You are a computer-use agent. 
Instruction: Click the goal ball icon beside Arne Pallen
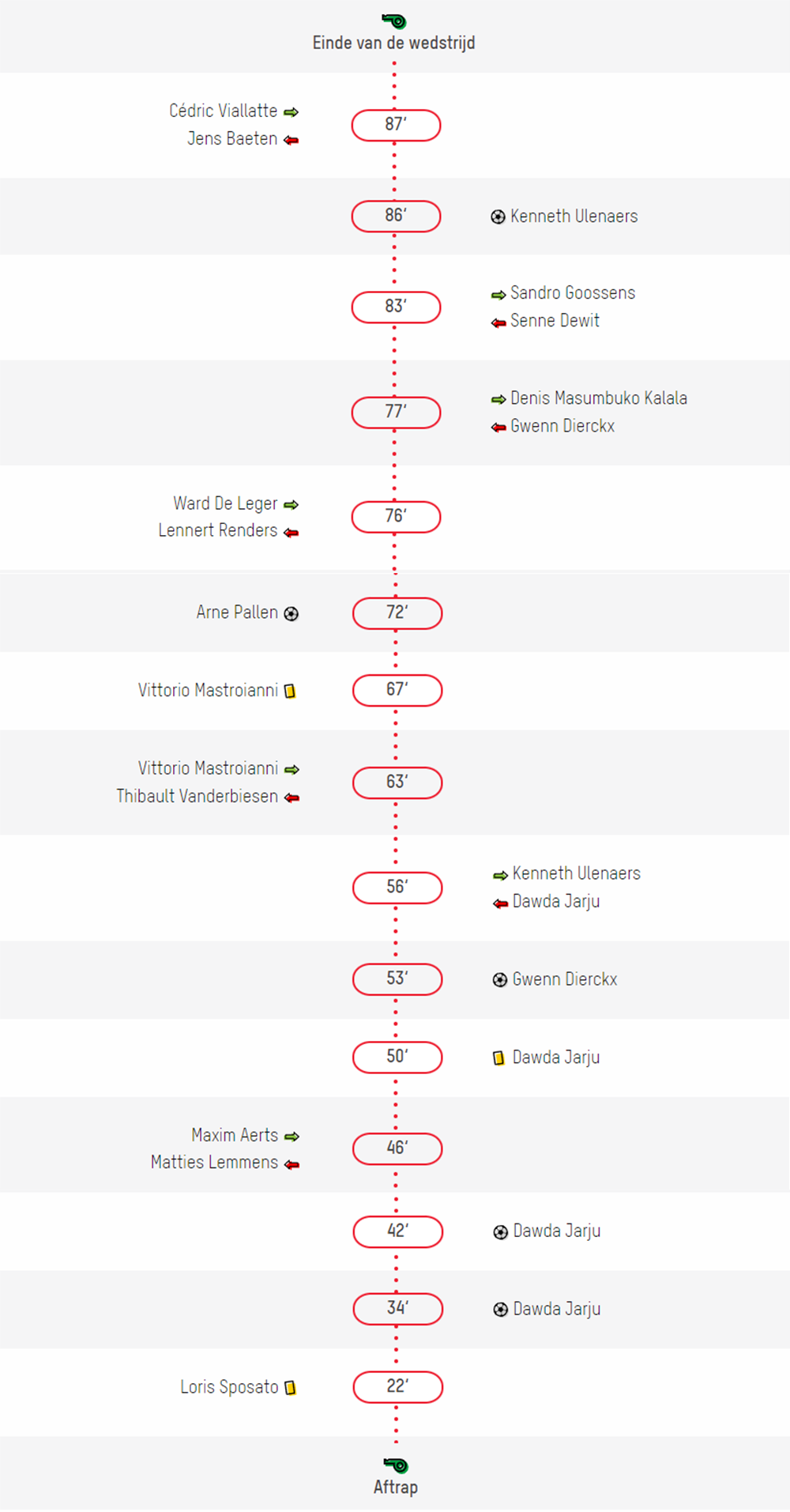[x=292, y=613]
